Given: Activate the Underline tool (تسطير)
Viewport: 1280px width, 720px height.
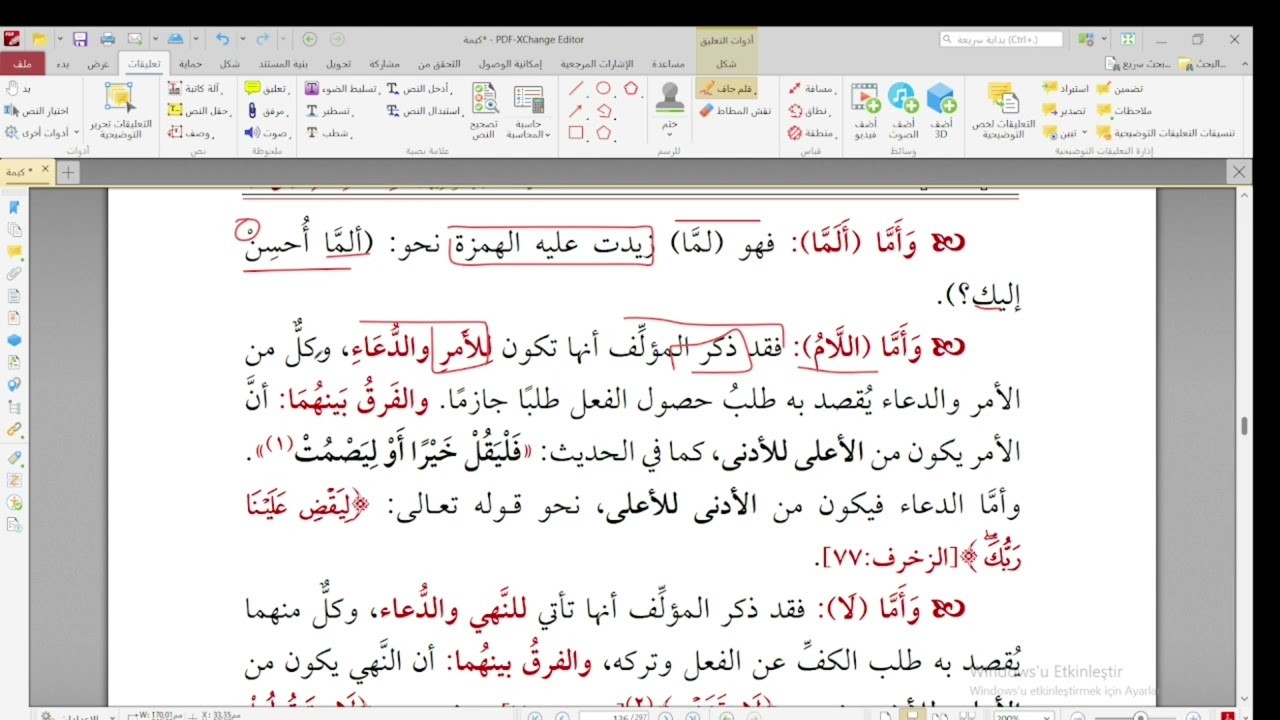Looking at the screenshot, I should (329, 110).
